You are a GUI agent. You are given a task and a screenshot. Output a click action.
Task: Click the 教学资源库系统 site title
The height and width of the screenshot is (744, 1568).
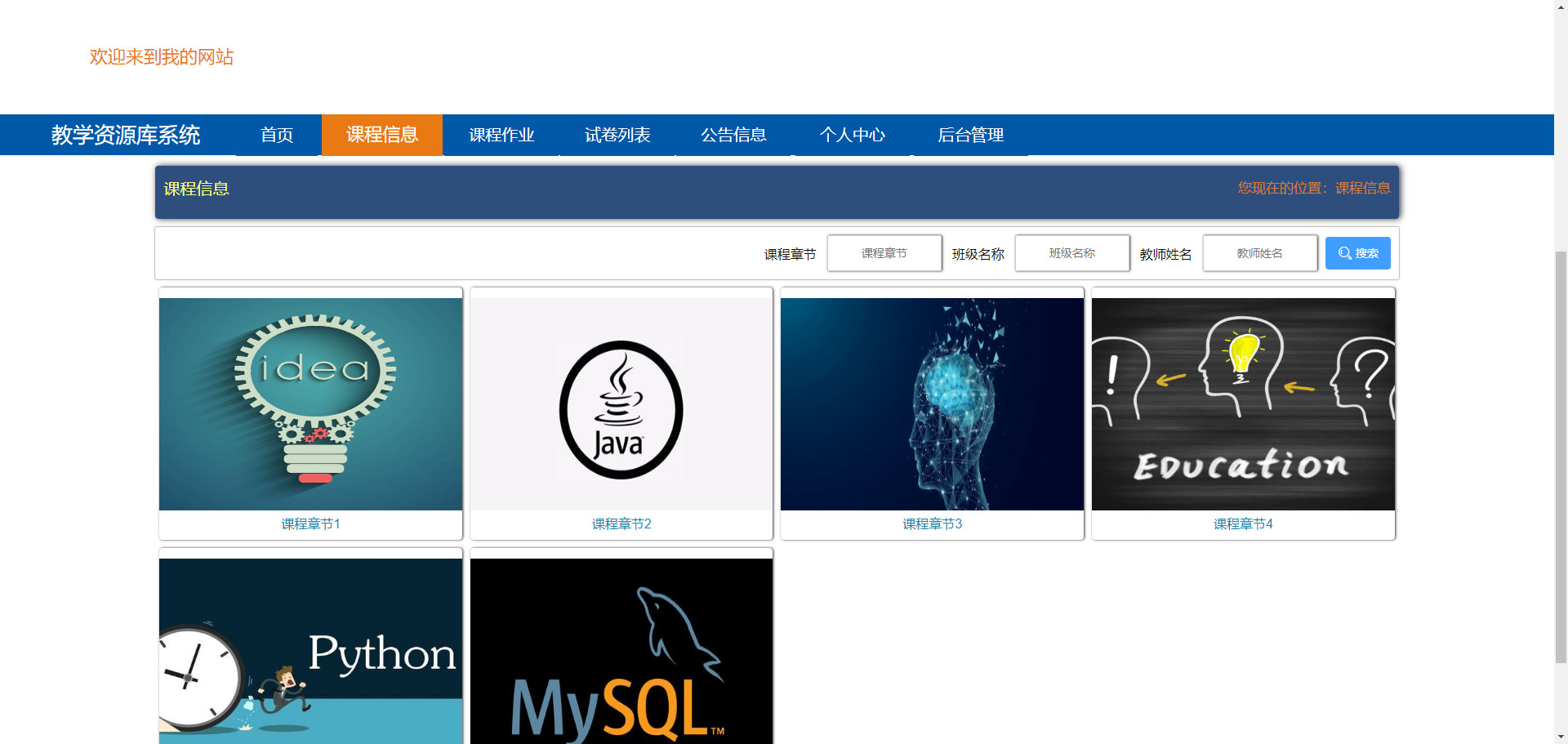[126, 135]
